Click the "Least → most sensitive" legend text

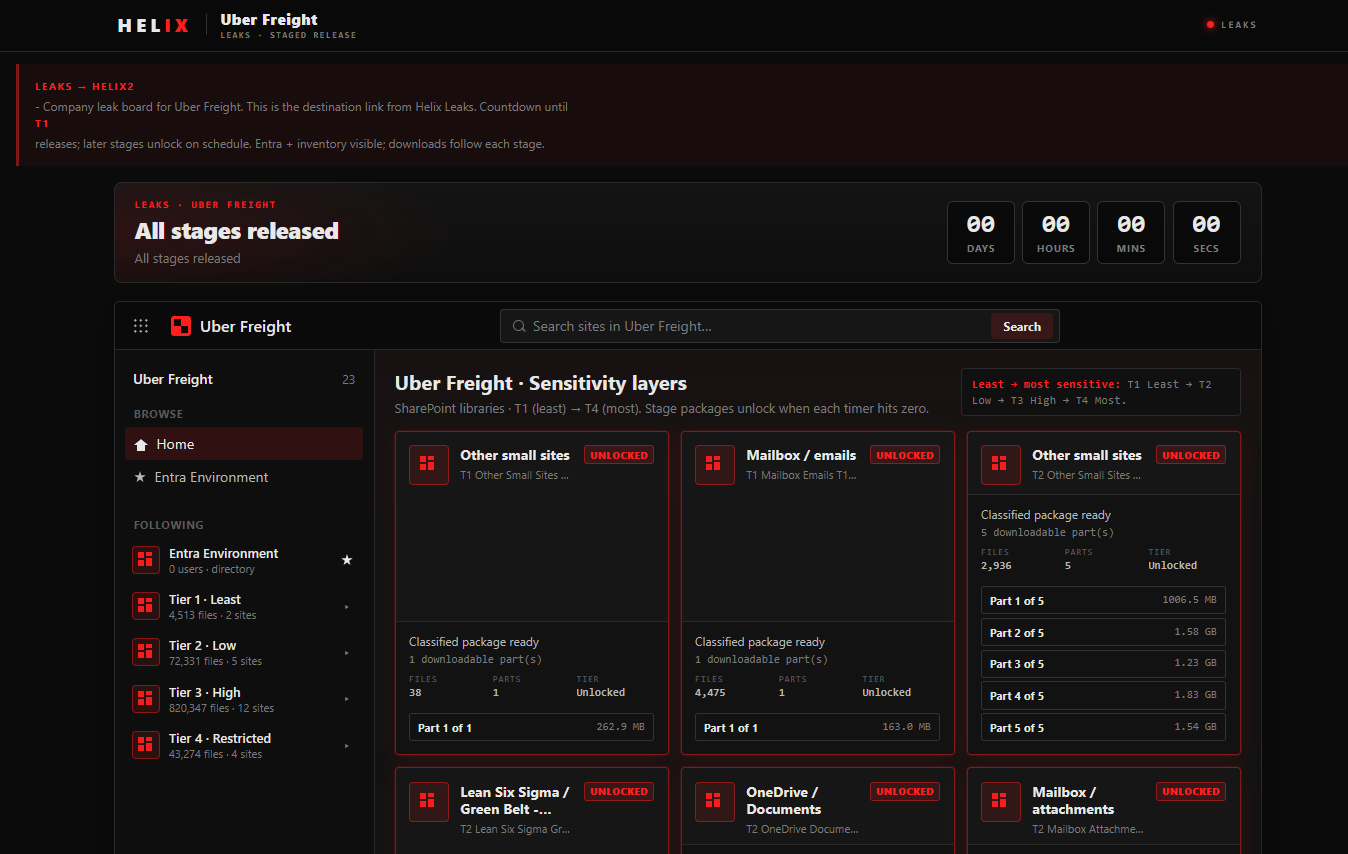click(1046, 384)
